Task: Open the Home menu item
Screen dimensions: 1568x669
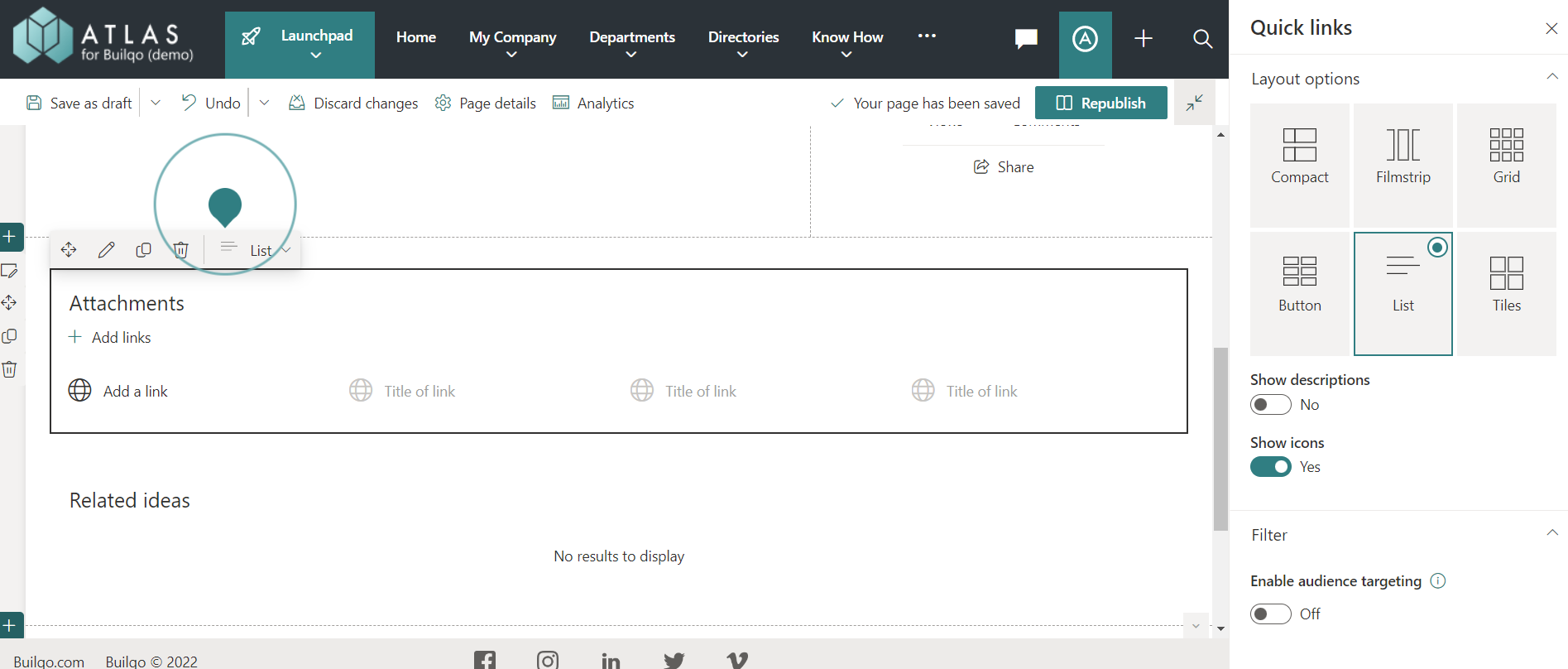Action: click(x=415, y=37)
